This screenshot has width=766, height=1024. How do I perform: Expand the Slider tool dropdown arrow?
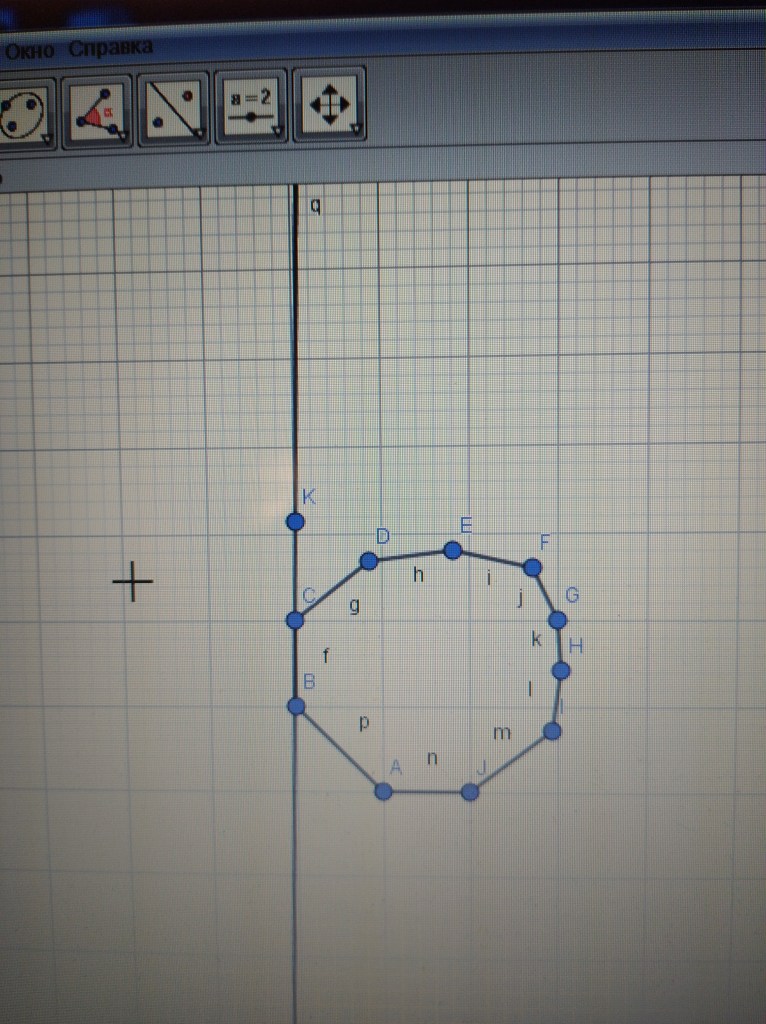click(x=277, y=131)
